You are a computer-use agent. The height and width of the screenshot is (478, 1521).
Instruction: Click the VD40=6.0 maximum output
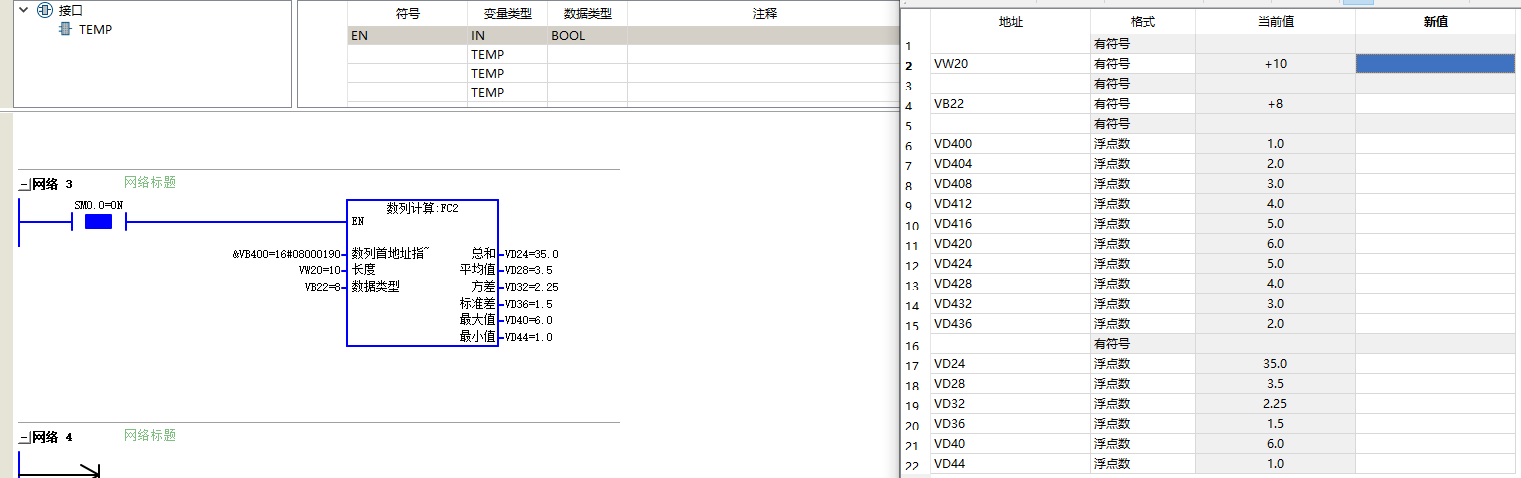coord(528,320)
